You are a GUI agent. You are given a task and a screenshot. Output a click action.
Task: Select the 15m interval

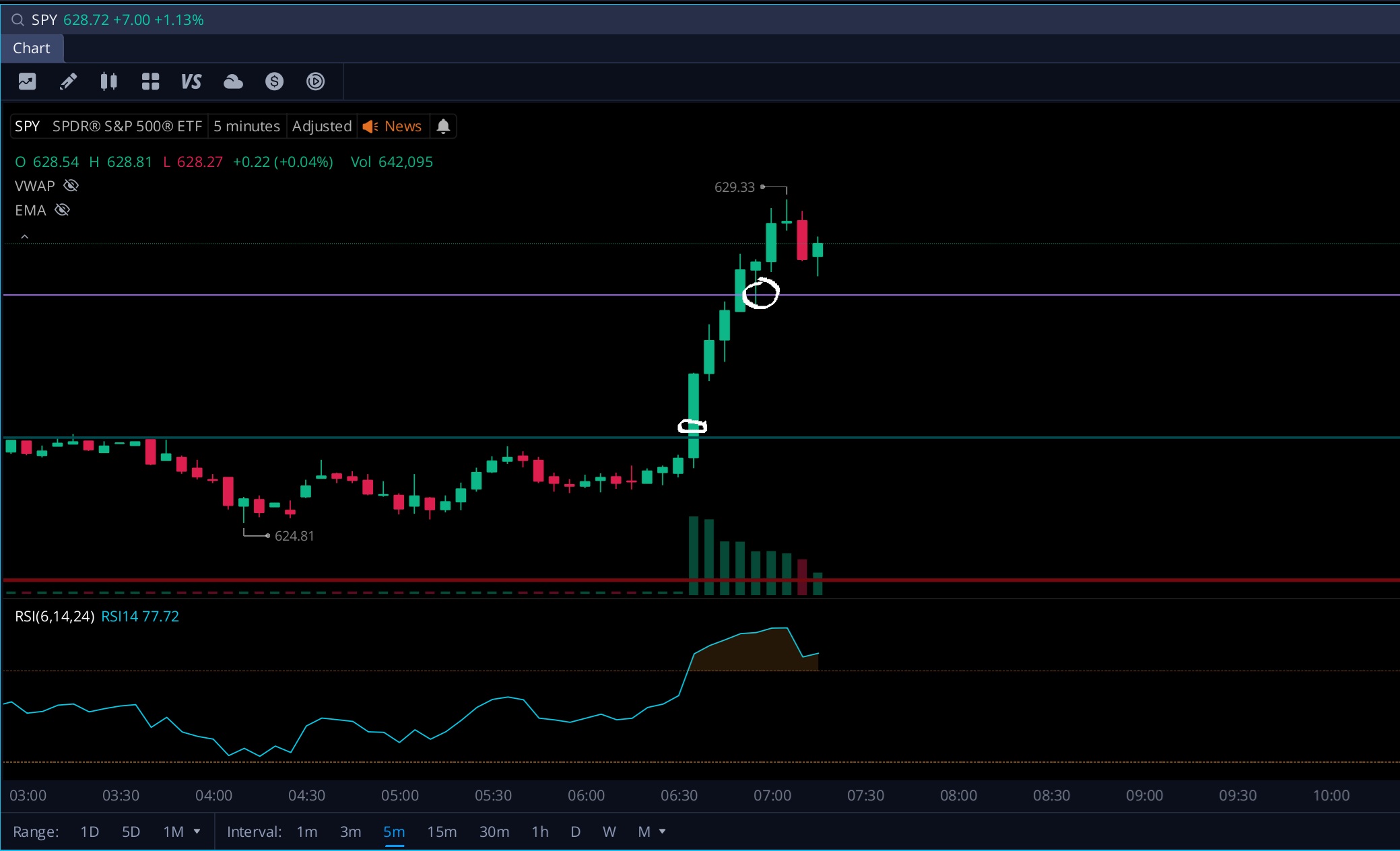coord(442,831)
